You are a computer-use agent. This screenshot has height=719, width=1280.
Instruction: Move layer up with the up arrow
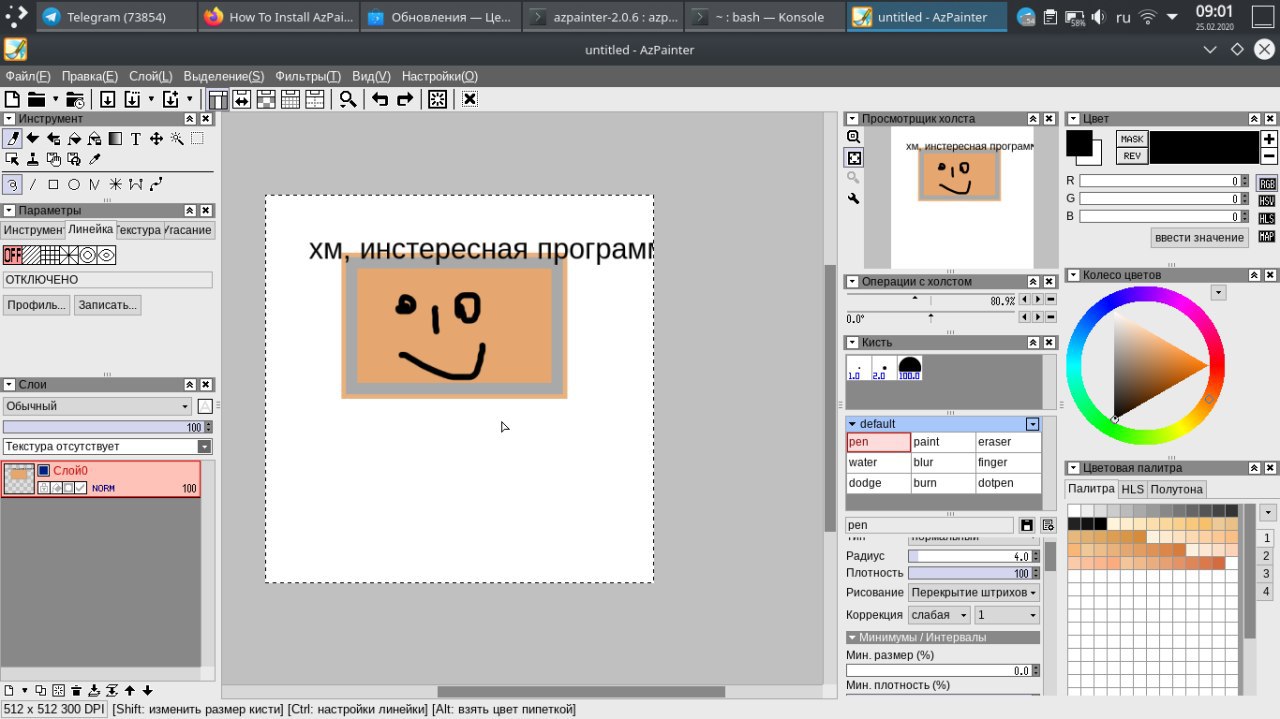pos(130,690)
